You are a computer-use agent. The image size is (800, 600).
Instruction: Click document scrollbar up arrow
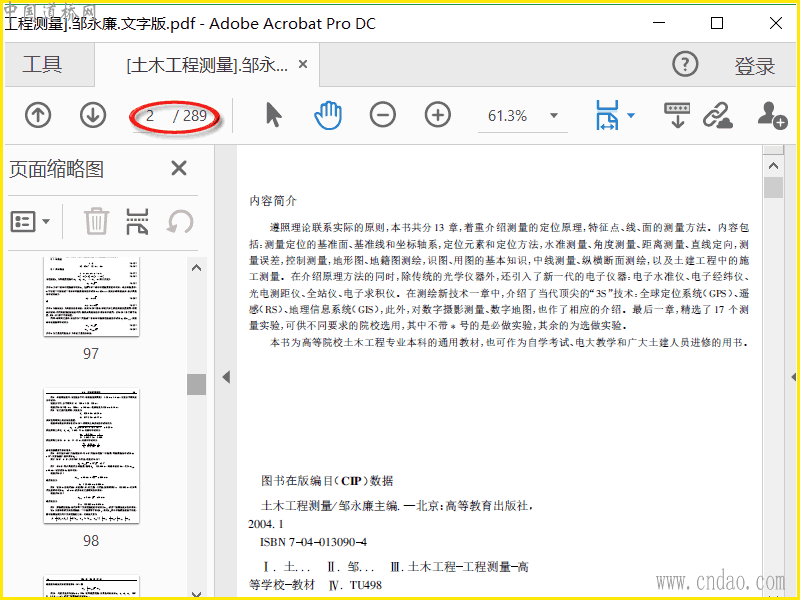point(773,165)
